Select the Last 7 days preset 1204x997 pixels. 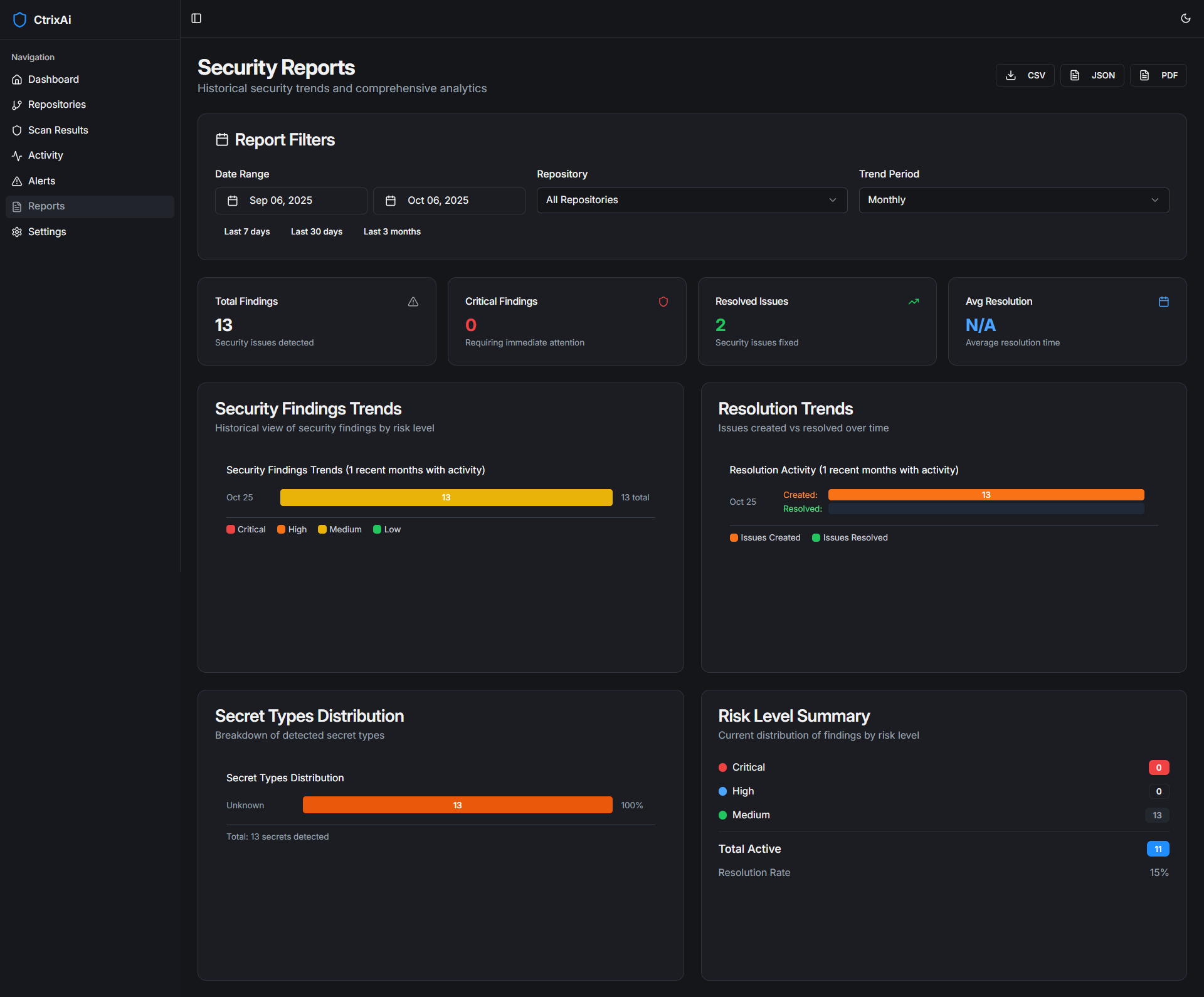pos(247,231)
